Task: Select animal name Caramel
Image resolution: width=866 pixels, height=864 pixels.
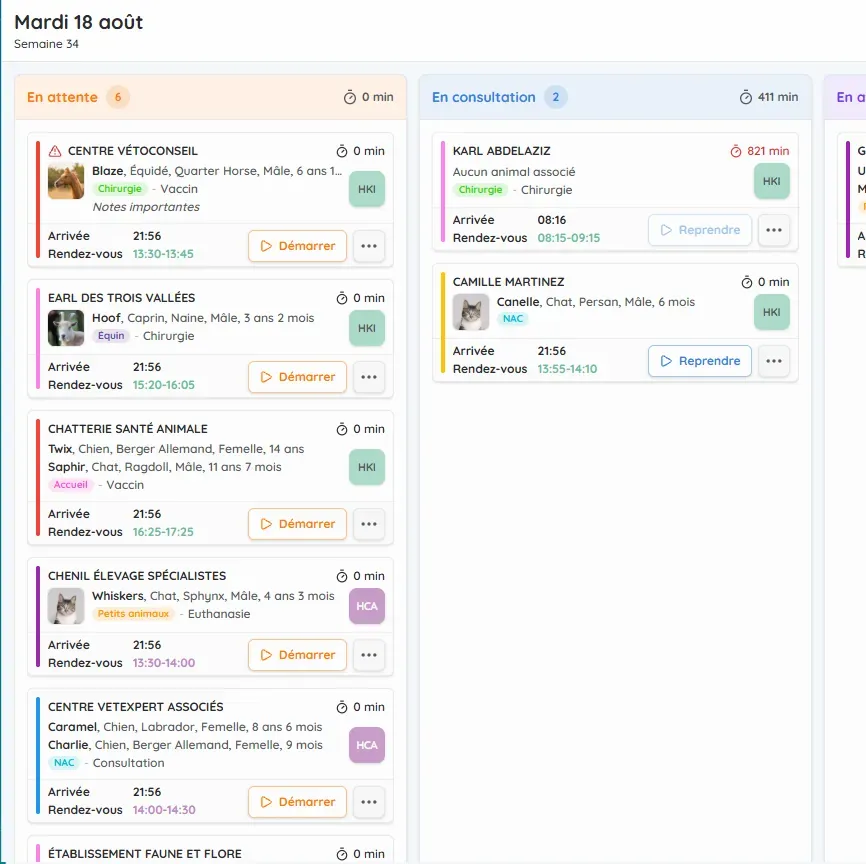Action: 72,727
